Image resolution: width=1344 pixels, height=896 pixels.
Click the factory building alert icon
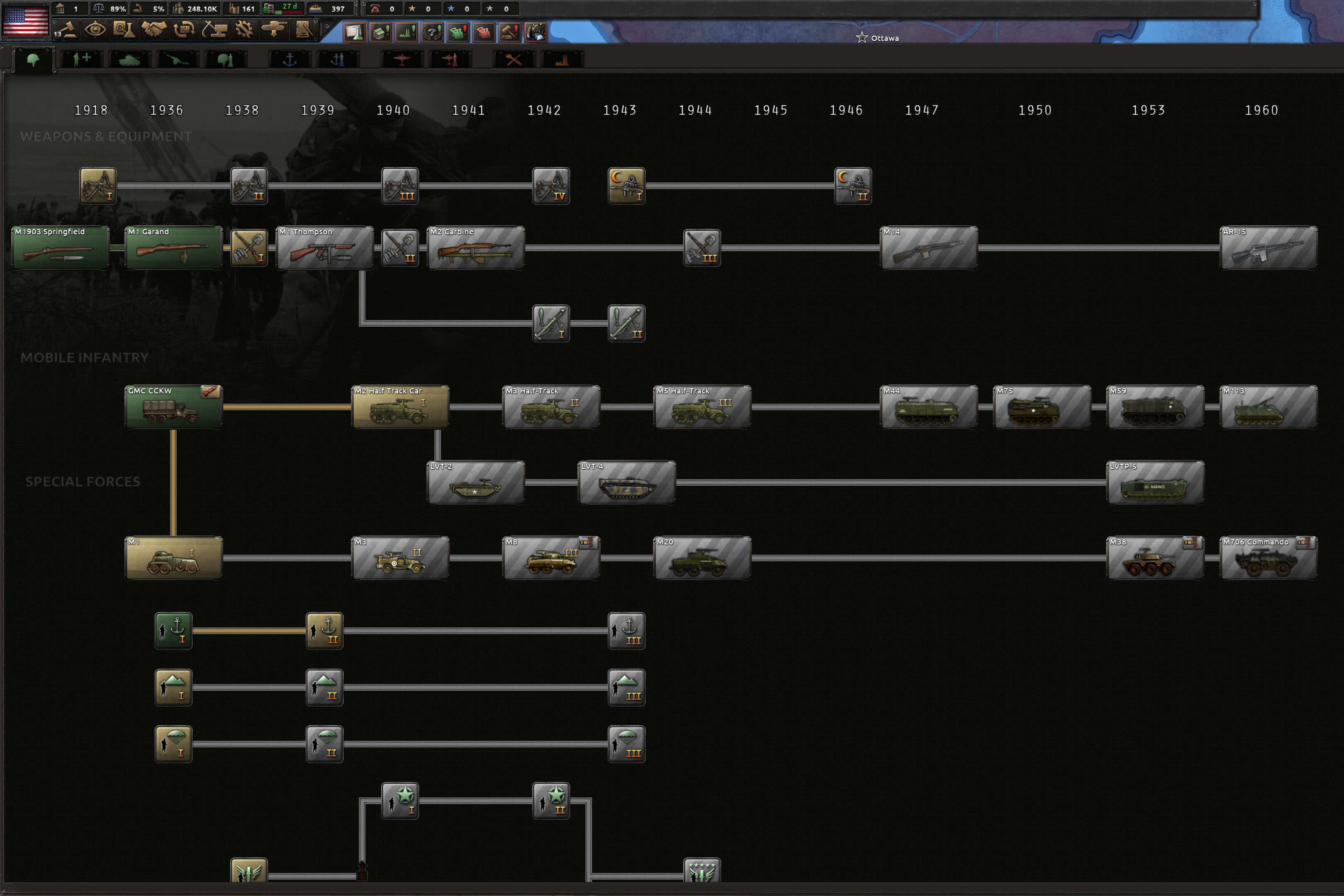(380, 32)
